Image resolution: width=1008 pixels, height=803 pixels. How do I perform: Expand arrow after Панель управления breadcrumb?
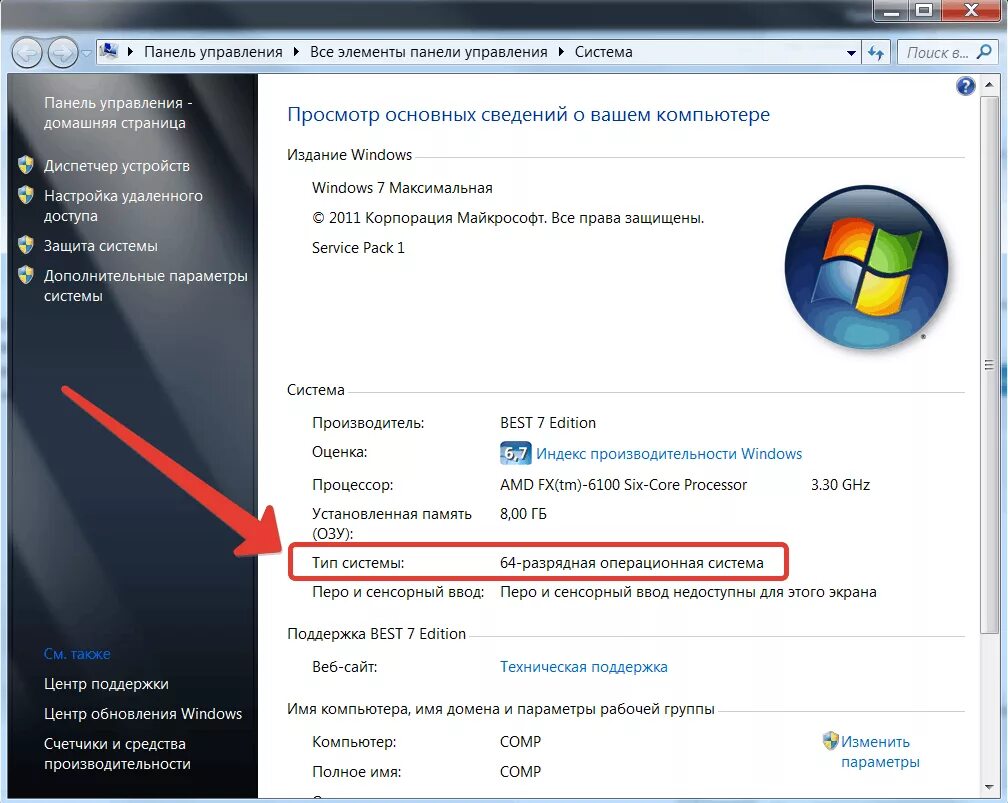296,51
